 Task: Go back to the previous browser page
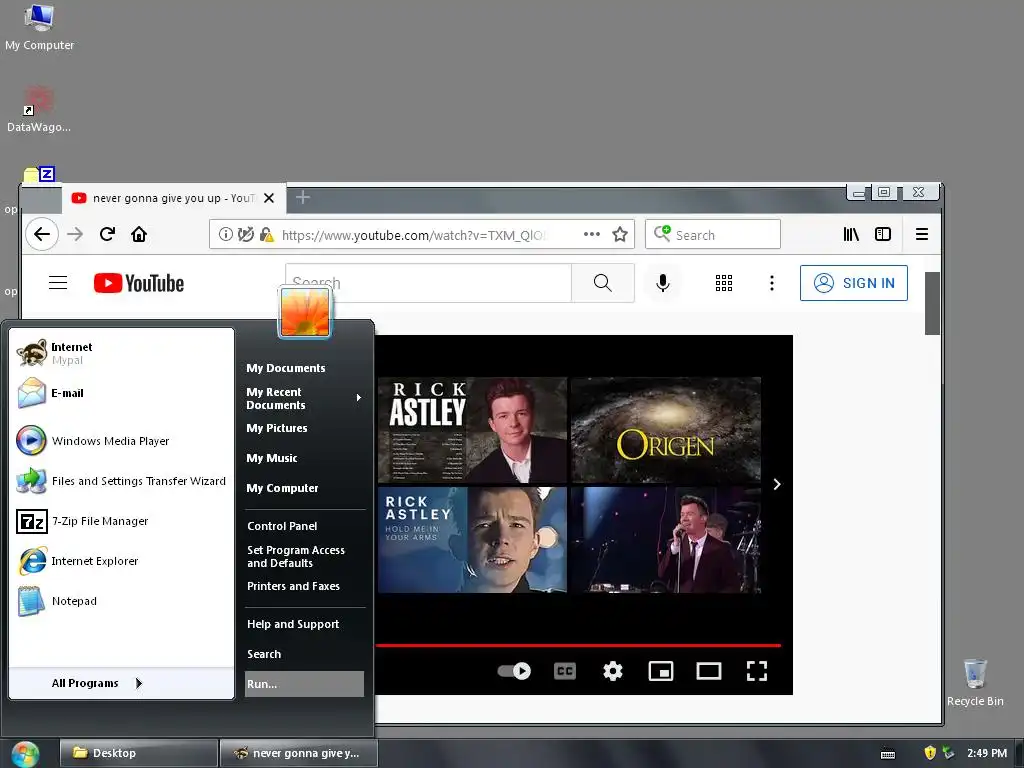(x=42, y=234)
